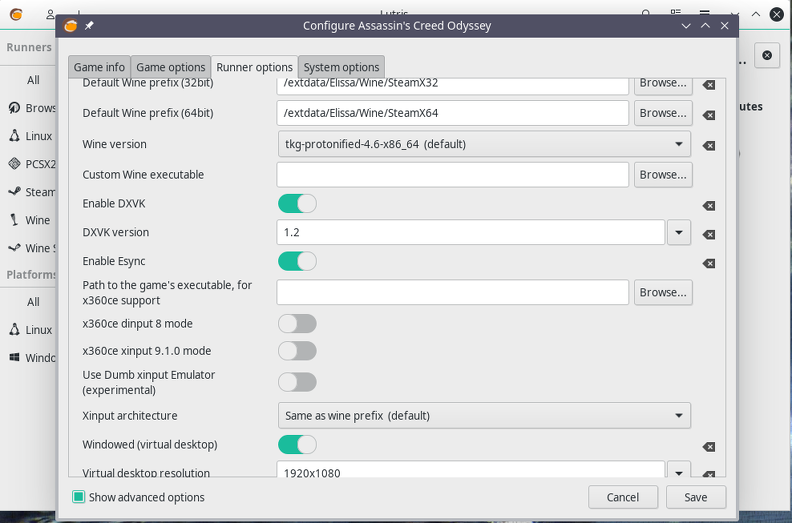Toggle the Enable DXVK switch
This screenshot has width=792, height=523.
pyautogui.click(x=298, y=204)
